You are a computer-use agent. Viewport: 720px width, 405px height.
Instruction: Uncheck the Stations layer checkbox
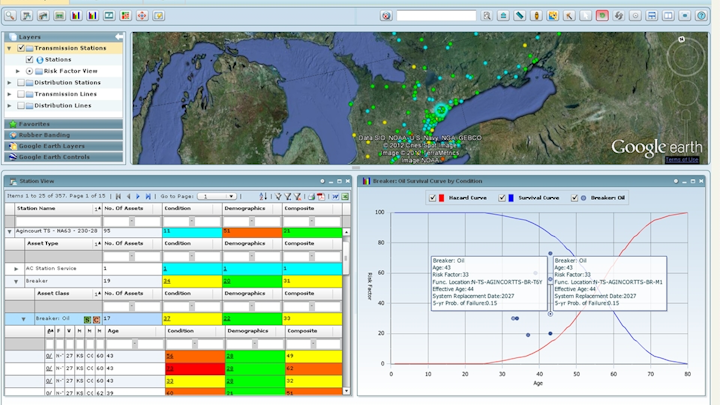tap(29, 59)
